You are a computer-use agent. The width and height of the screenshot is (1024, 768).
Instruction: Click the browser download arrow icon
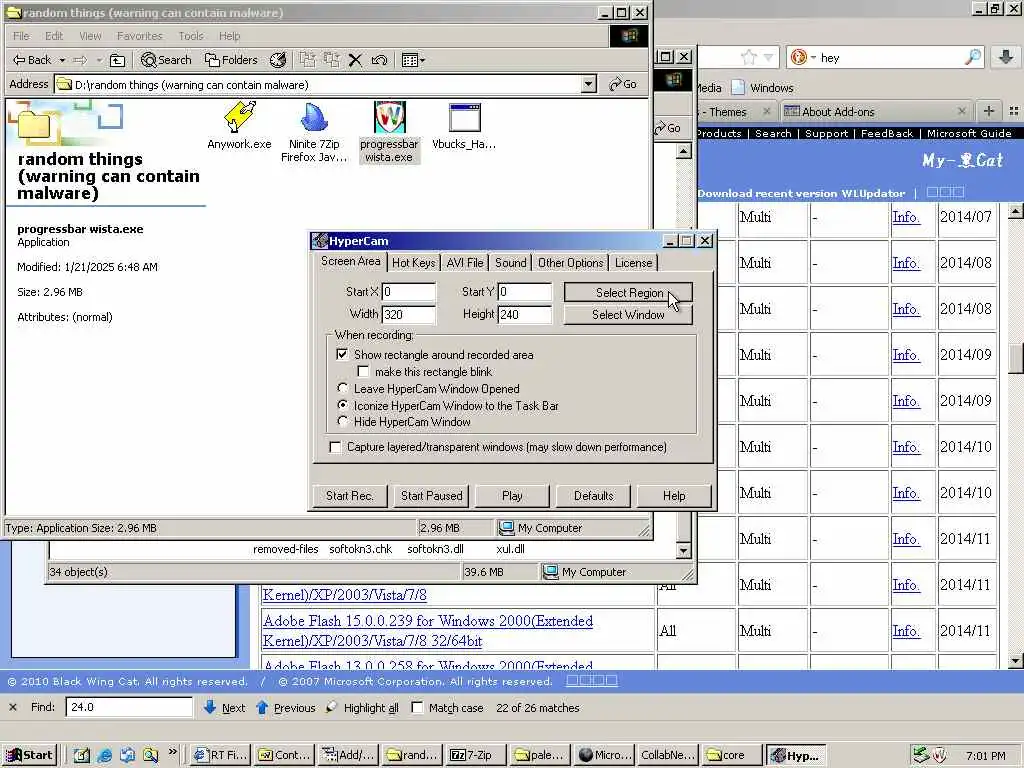(1006, 57)
